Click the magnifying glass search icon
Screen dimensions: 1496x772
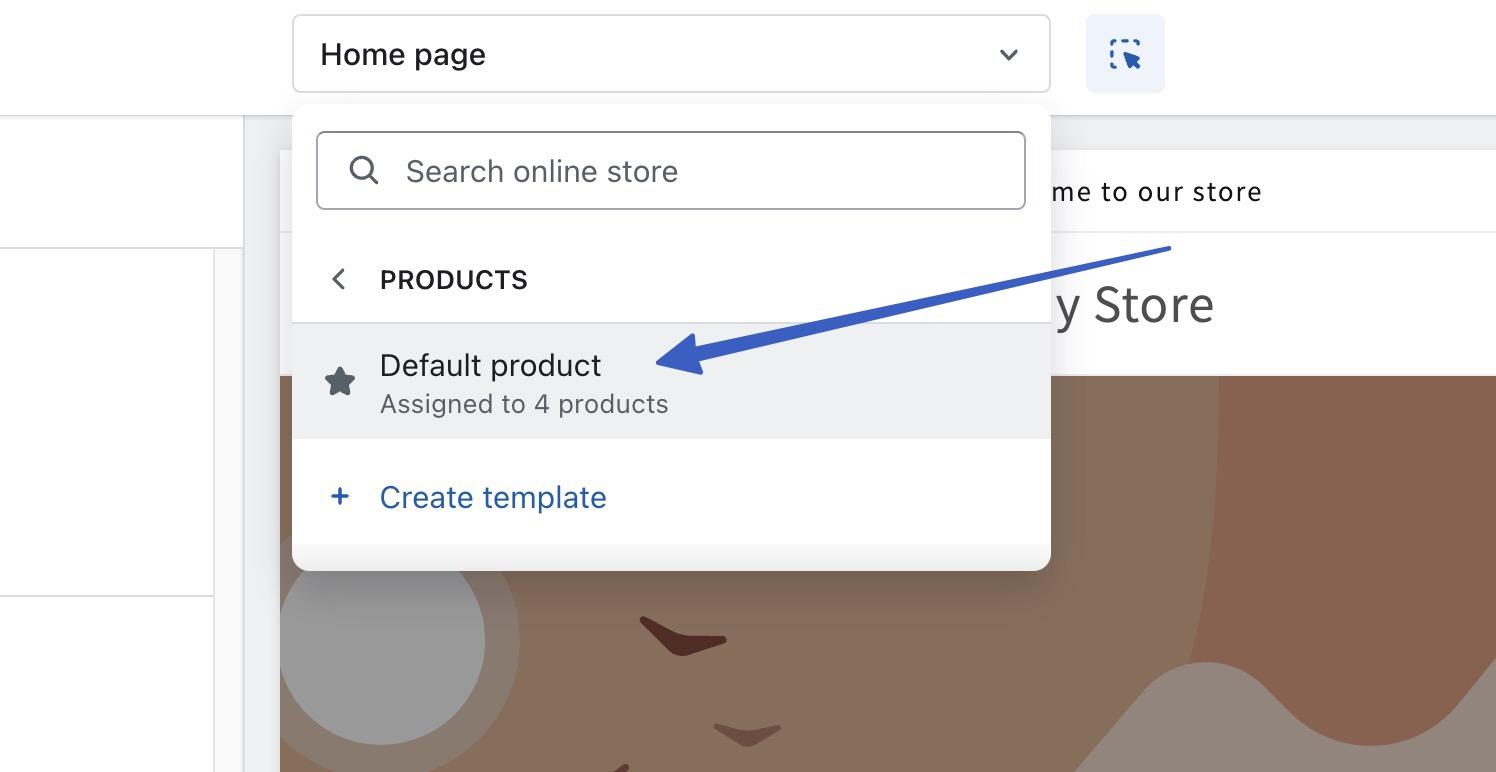(x=364, y=171)
